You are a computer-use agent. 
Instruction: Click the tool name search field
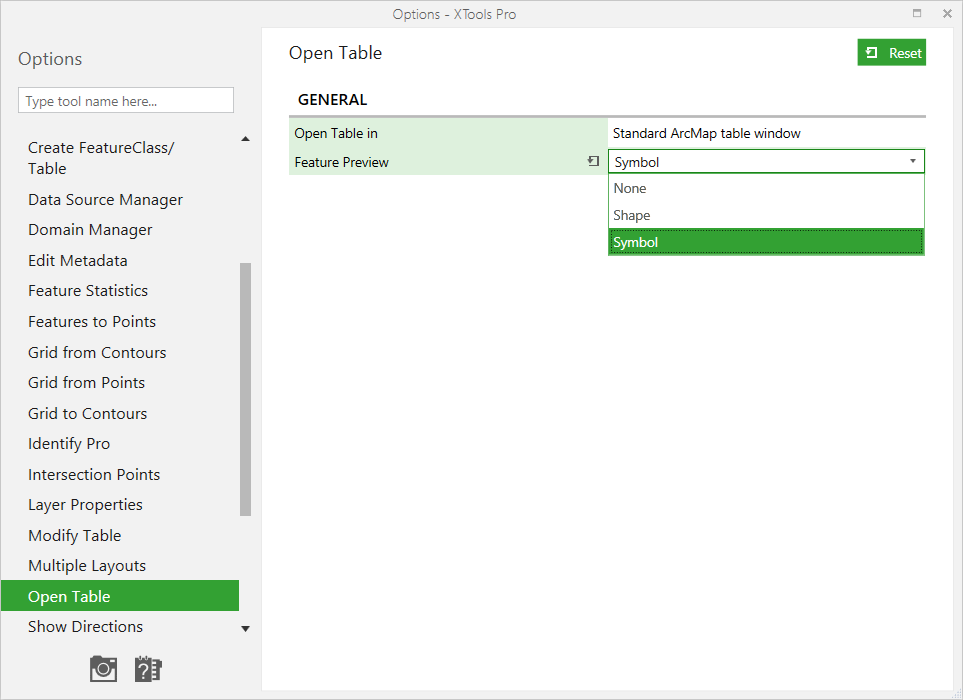click(x=126, y=101)
